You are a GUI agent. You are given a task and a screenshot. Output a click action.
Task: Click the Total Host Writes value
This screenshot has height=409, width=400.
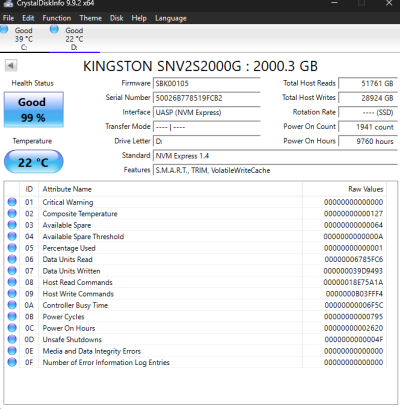click(368, 98)
